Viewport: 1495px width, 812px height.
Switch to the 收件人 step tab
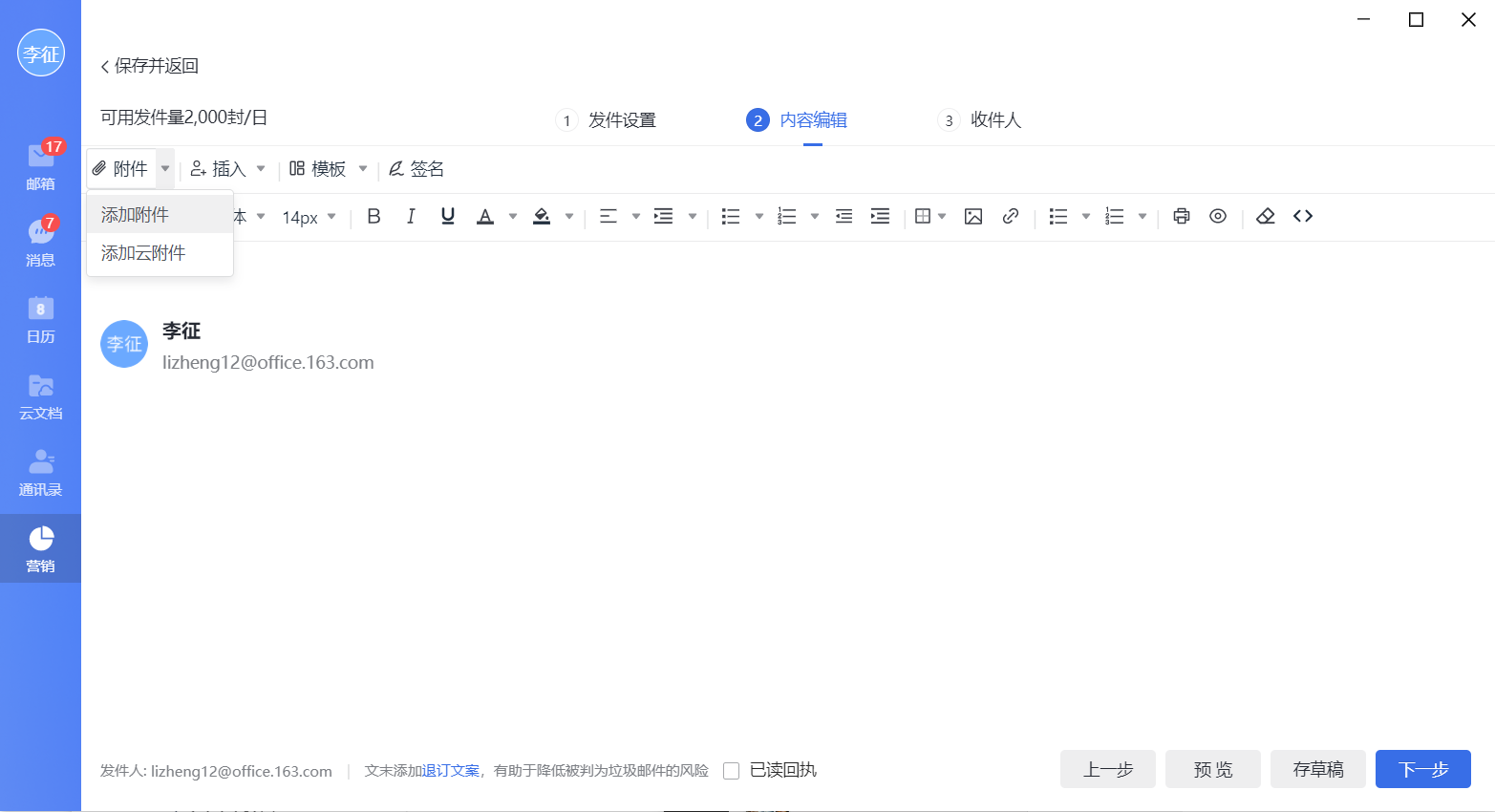996,120
